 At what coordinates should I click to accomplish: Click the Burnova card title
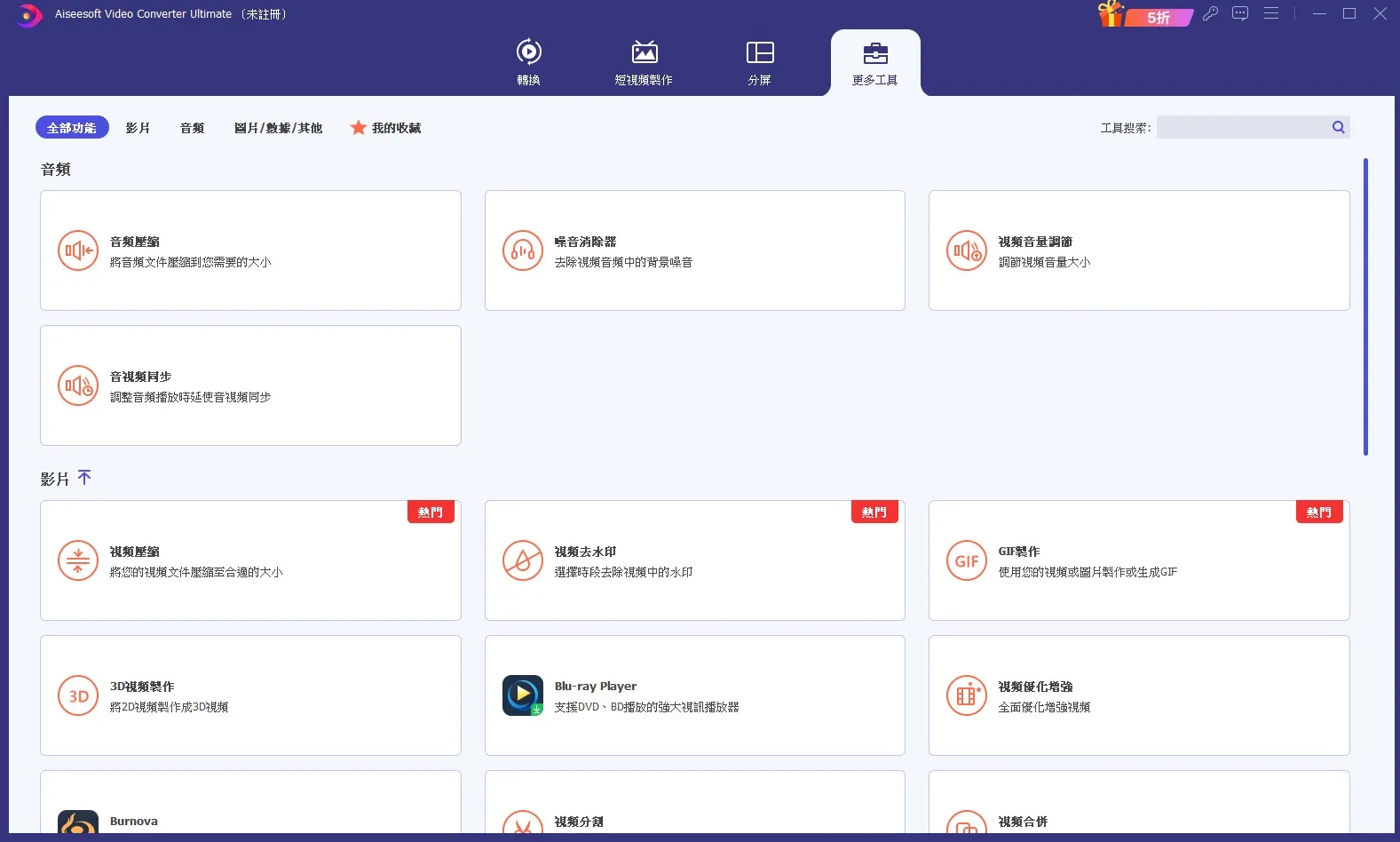[x=134, y=822]
